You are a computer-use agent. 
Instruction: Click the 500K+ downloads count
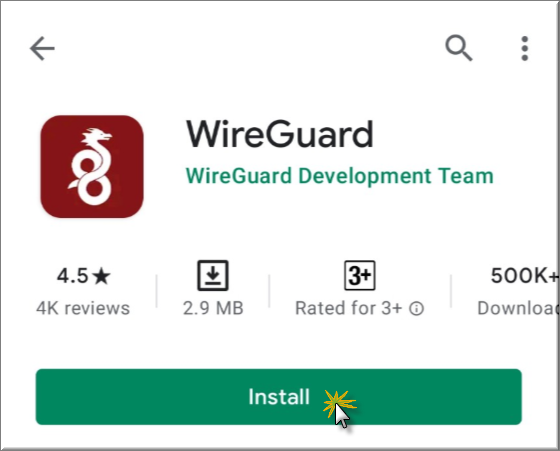coord(525,276)
